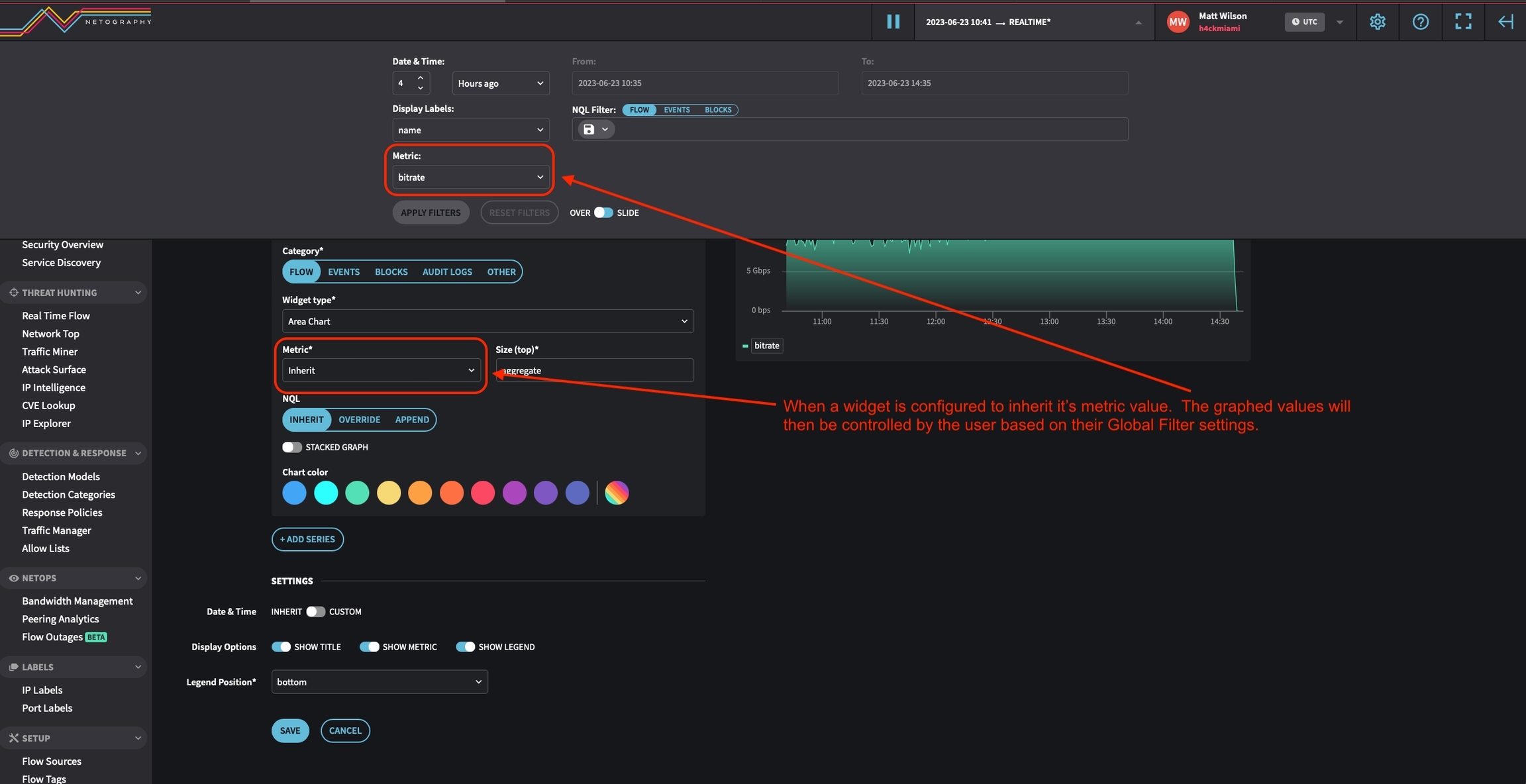Choose the yellow chart color swatch

(389, 493)
